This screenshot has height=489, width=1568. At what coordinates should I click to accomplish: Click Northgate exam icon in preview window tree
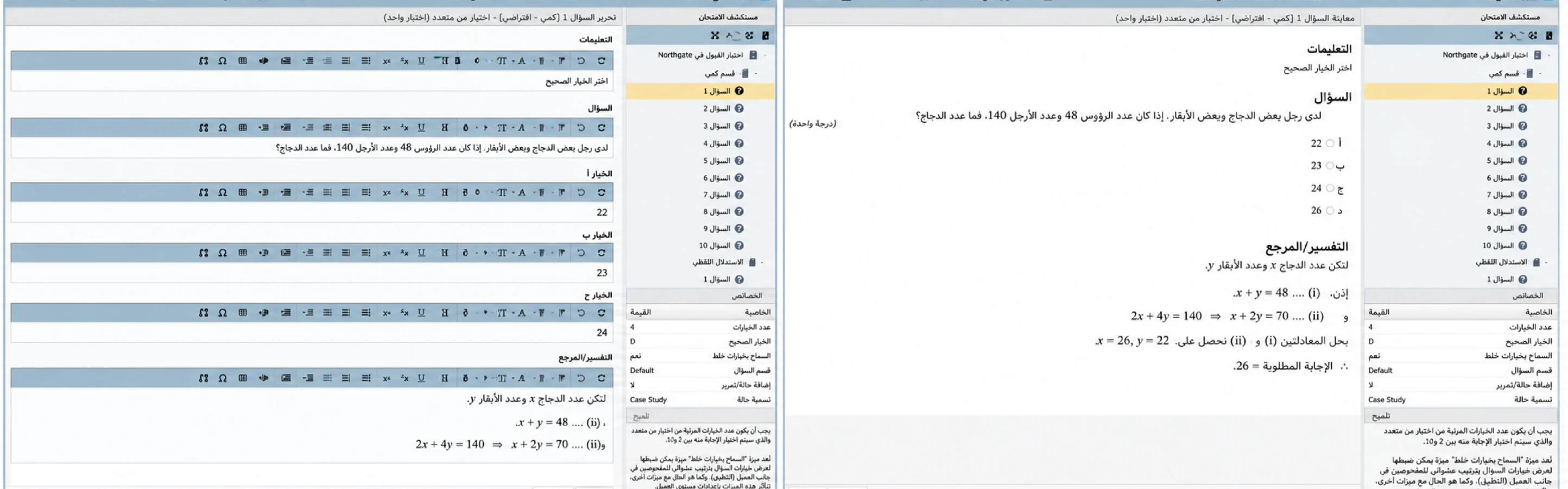point(1538,55)
